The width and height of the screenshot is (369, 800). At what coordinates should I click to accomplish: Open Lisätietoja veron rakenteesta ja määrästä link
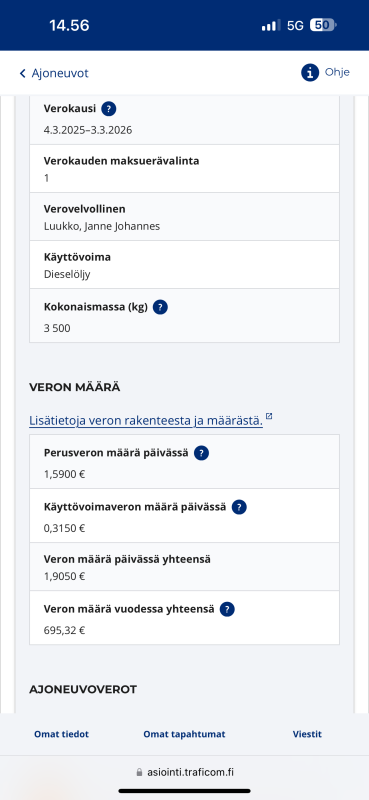pos(146,421)
